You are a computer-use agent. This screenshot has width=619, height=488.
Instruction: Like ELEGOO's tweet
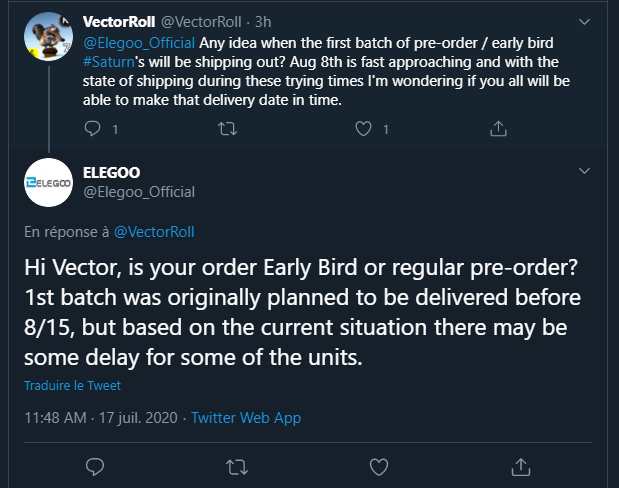tap(379, 466)
